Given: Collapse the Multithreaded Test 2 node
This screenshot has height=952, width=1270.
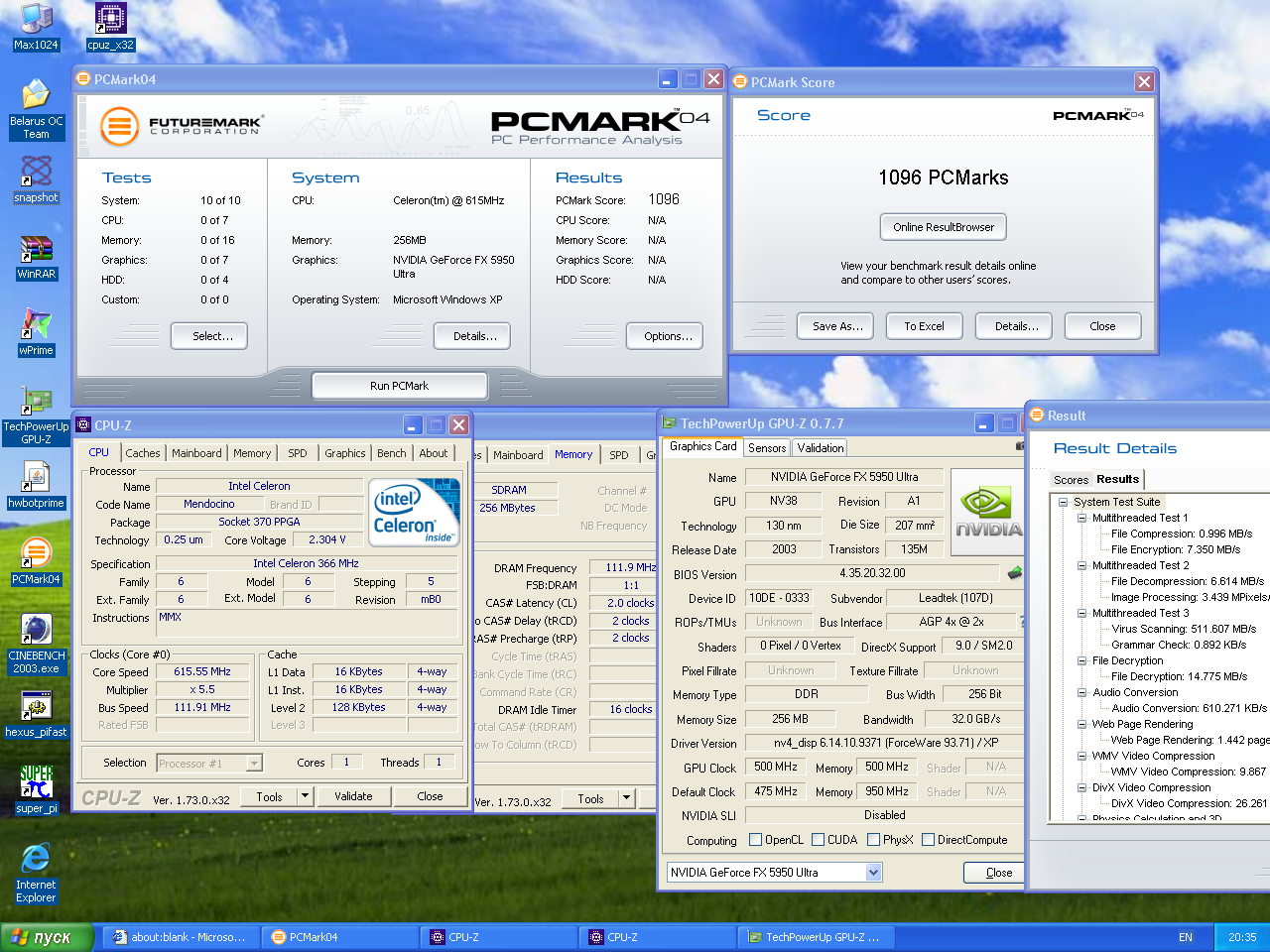Looking at the screenshot, I should [1081, 565].
